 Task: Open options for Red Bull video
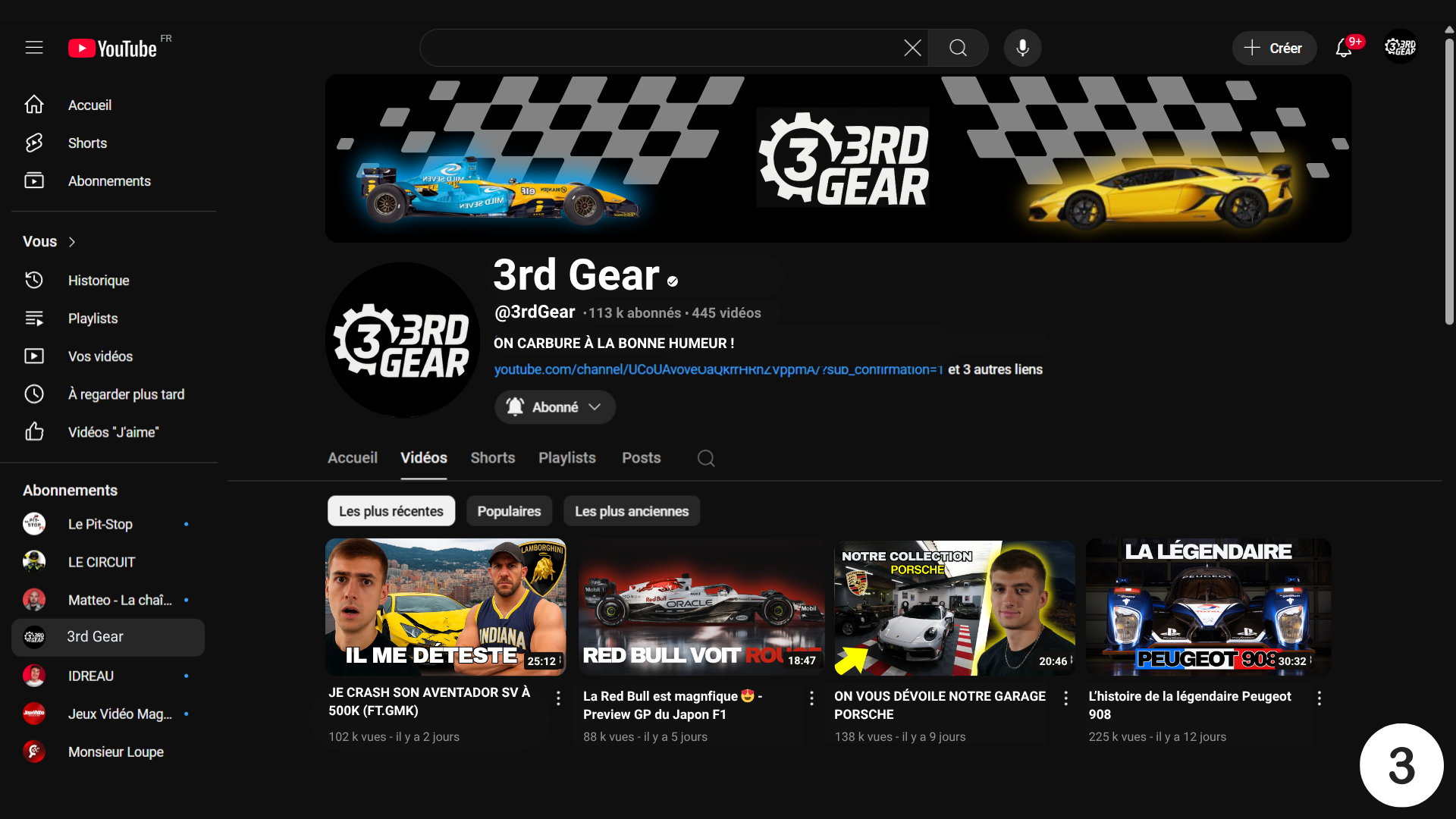tap(811, 698)
